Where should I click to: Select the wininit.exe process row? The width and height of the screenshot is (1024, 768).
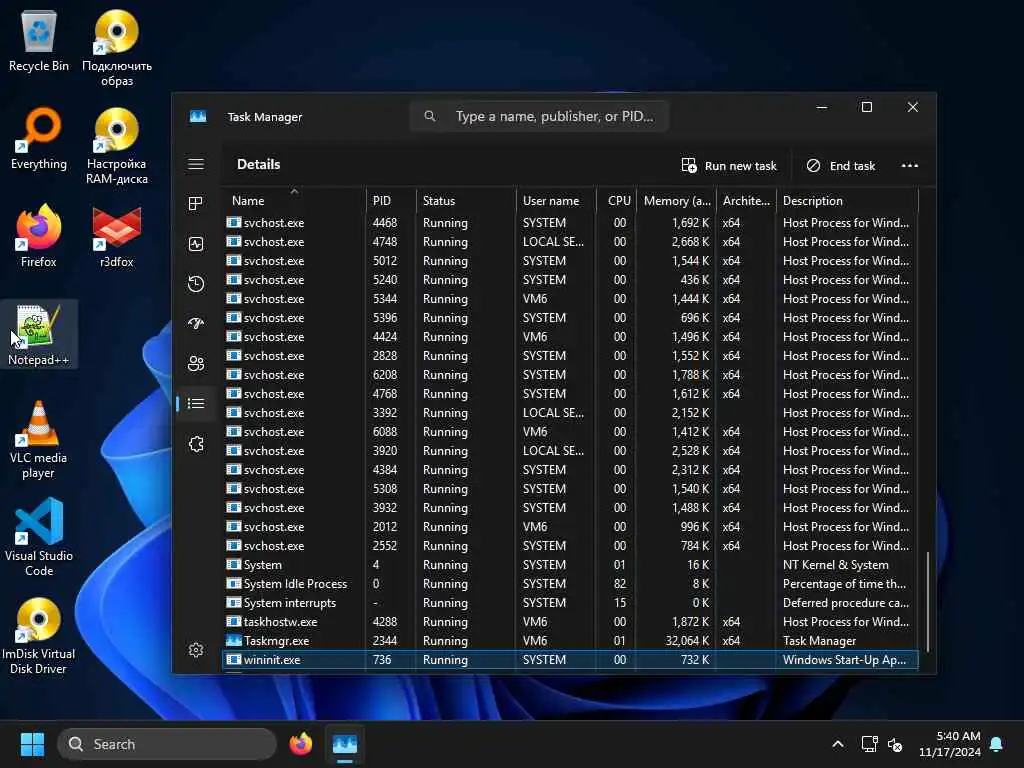point(570,660)
